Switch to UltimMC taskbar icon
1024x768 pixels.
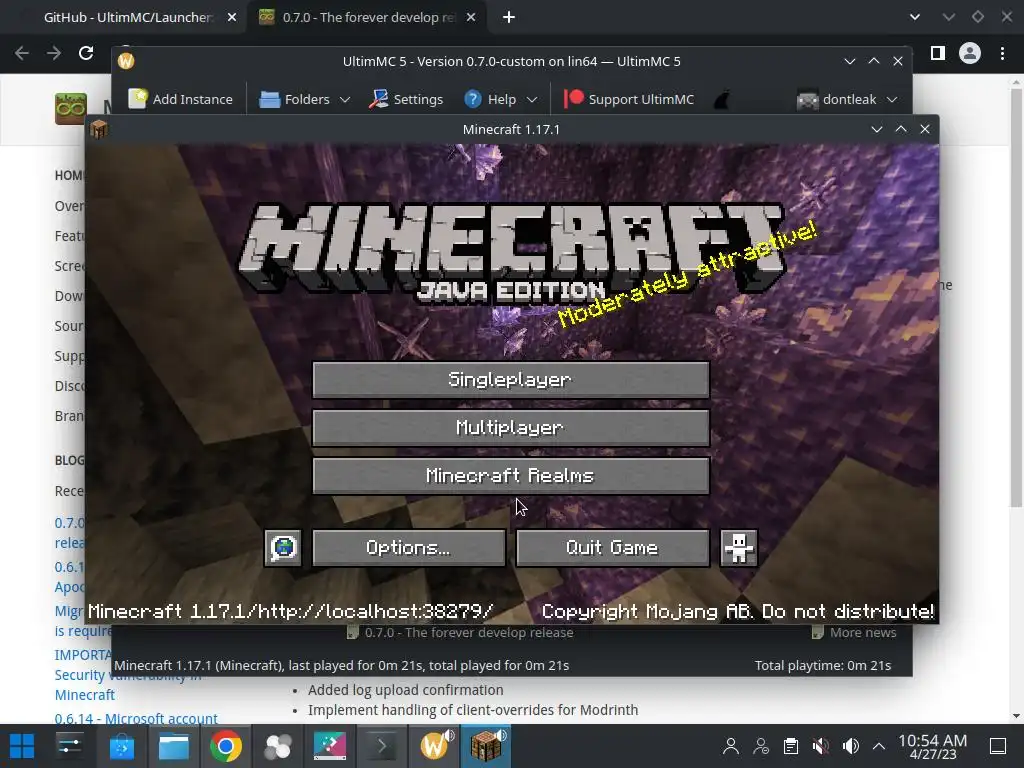tap(435, 746)
